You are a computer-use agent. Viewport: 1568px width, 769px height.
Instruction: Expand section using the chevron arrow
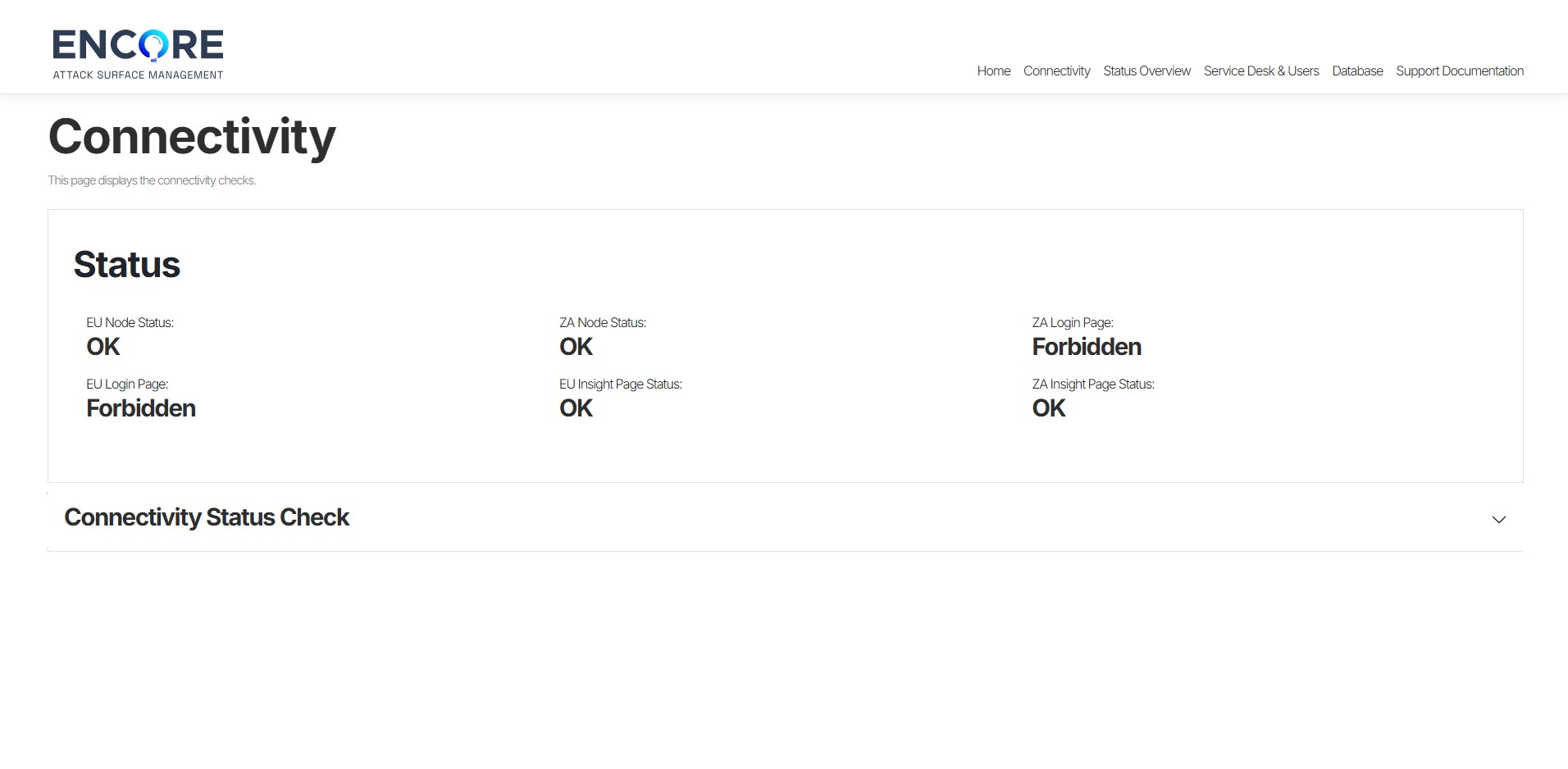pyautogui.click(x=1498, y=520)
